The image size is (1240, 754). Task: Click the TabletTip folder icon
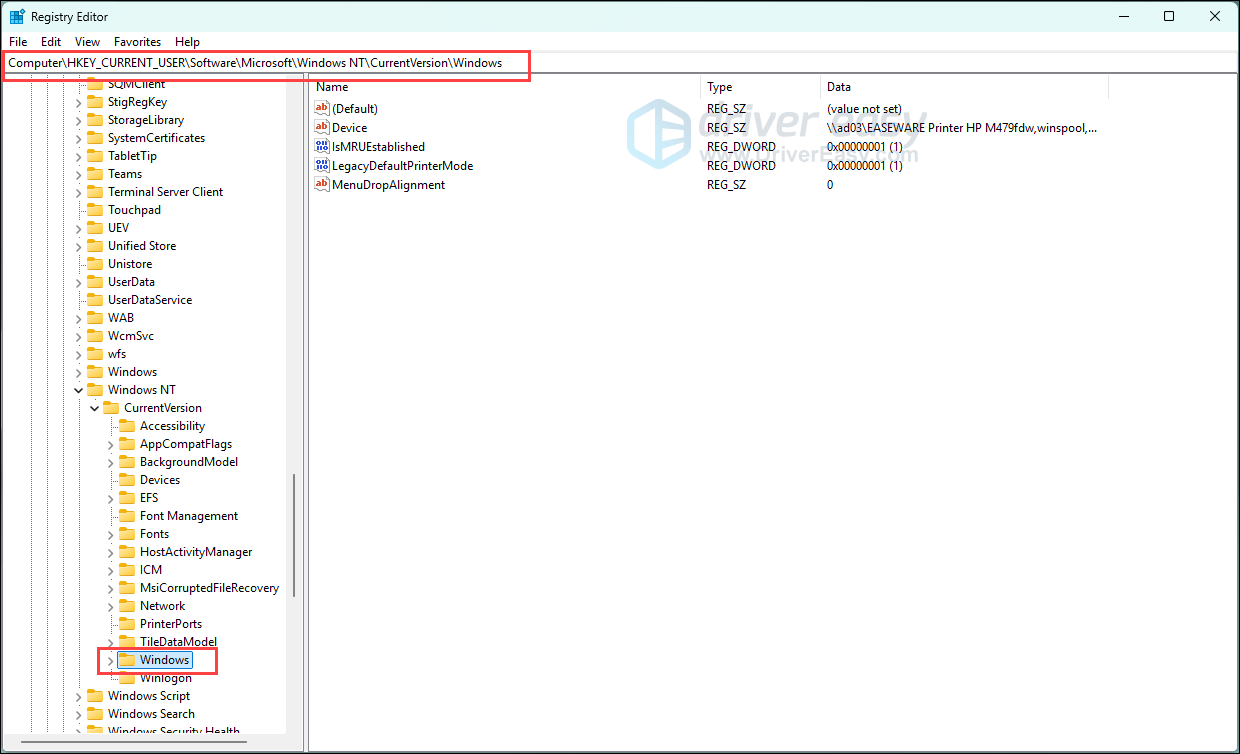point(95,156)
